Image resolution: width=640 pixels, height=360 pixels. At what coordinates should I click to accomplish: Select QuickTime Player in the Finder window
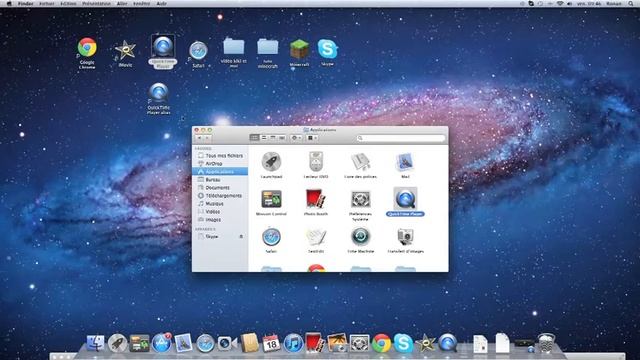tap(405, 198)
